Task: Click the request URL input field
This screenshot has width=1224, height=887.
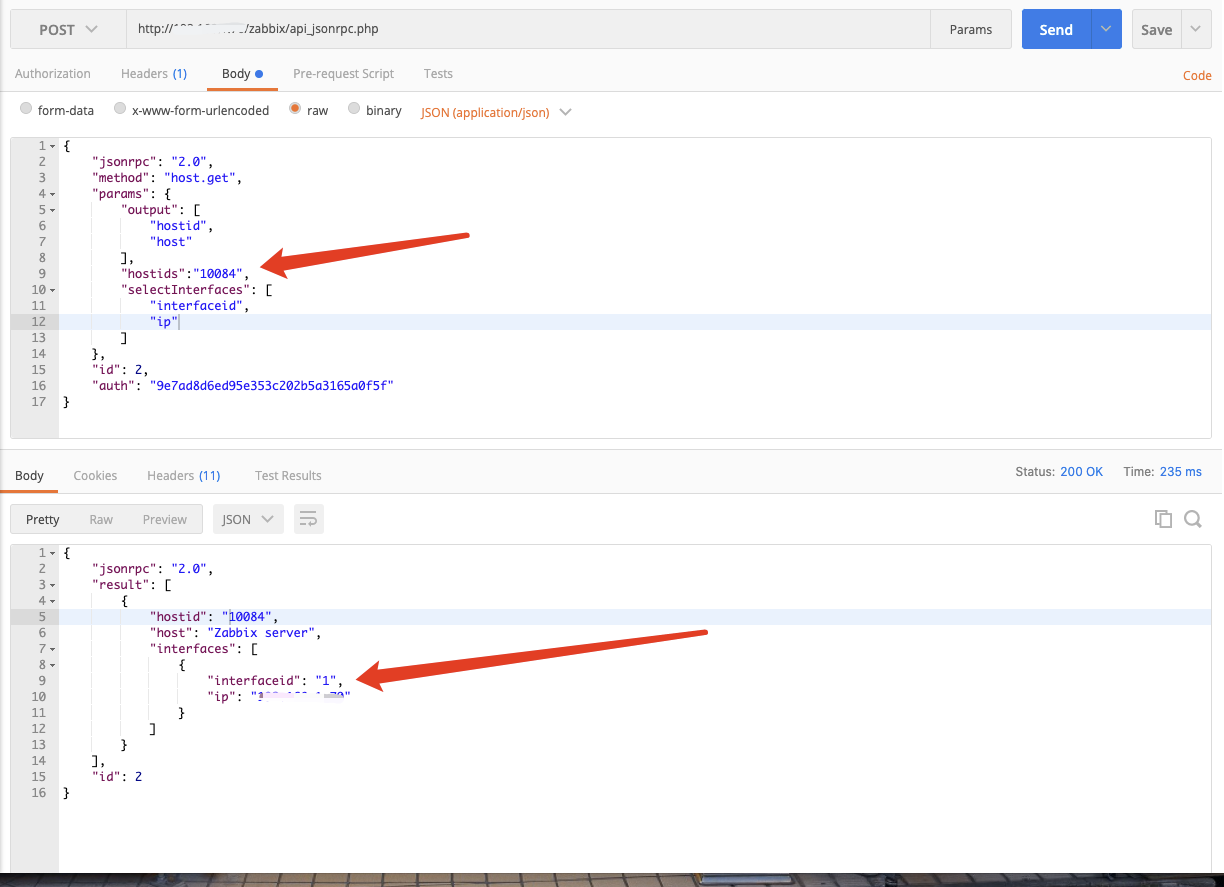Action: (528, 30)
